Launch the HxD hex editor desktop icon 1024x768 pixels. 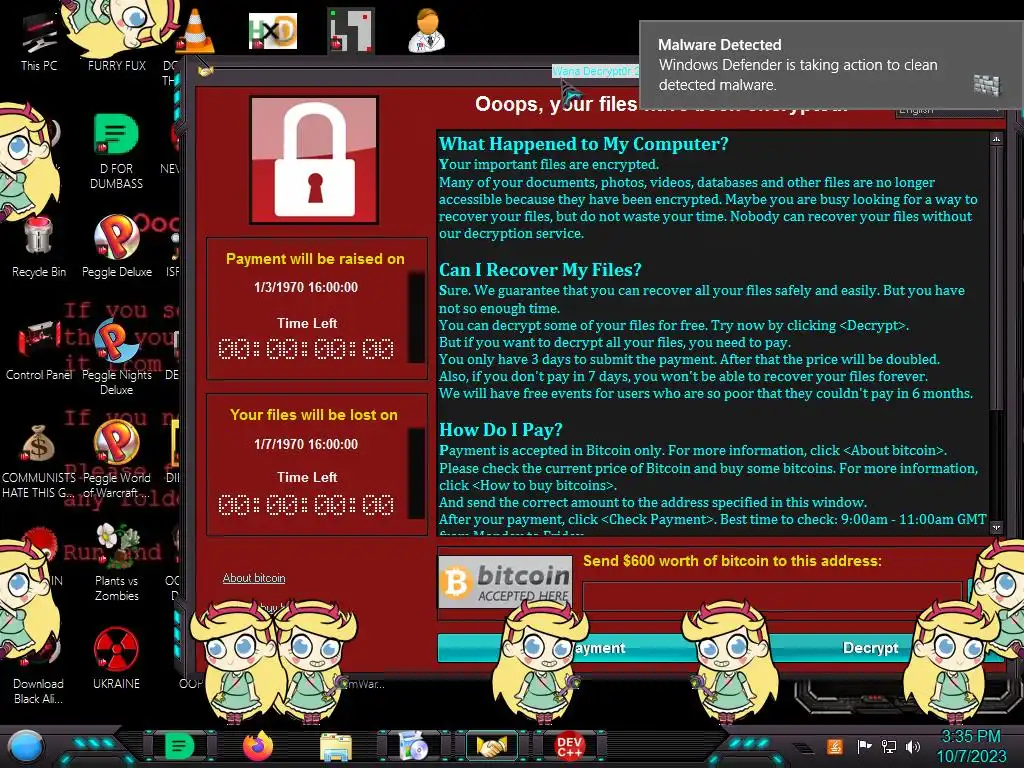273,31
